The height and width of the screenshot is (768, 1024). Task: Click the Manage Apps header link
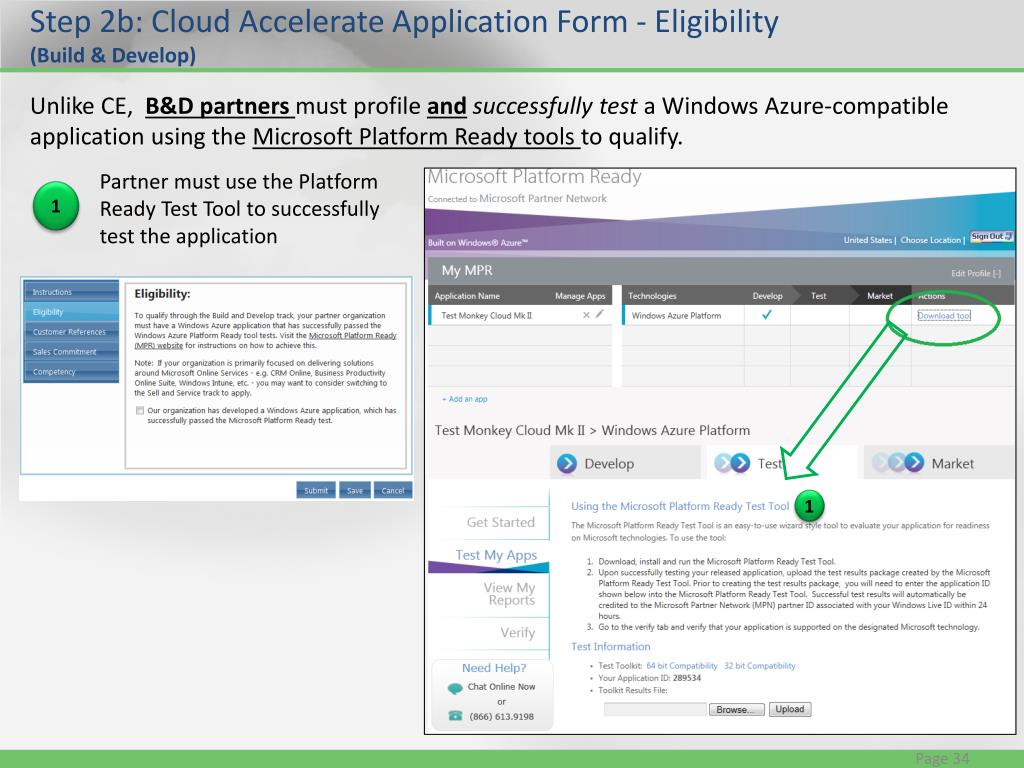(580, 296)
